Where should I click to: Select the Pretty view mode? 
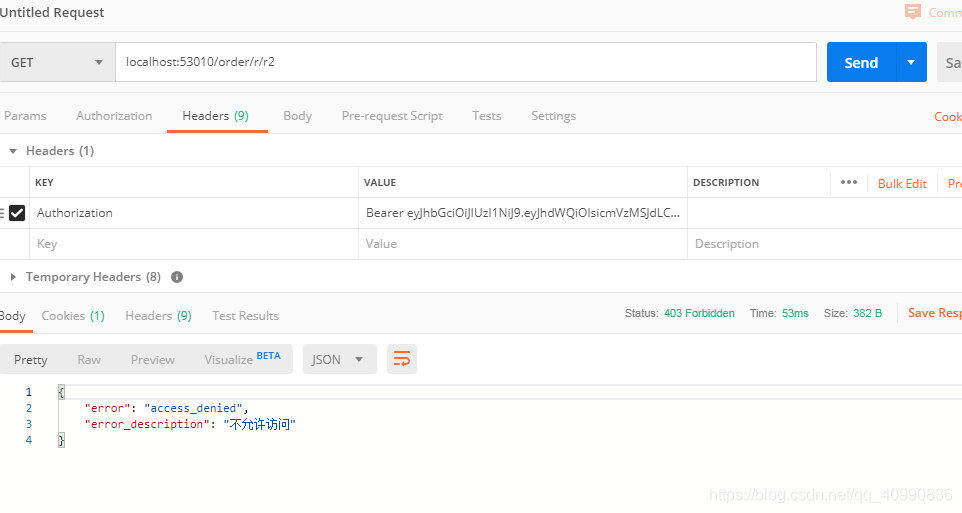31,360
